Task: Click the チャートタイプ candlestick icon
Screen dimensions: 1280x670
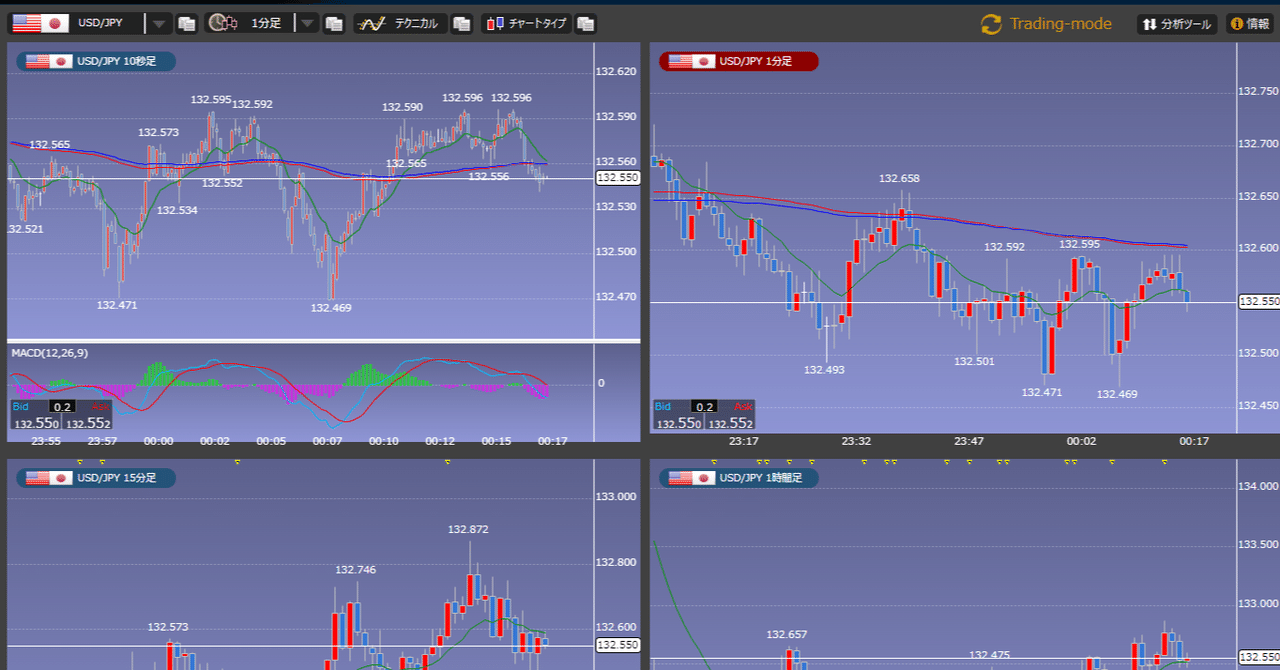Action: pos(498,22)
